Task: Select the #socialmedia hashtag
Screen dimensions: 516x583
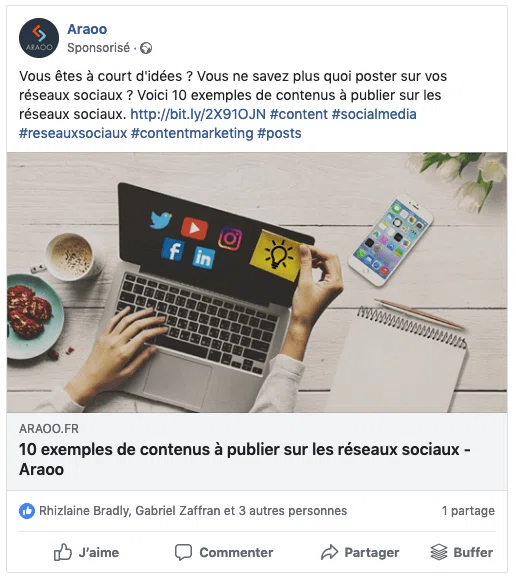Action: [x=374, y=114]
